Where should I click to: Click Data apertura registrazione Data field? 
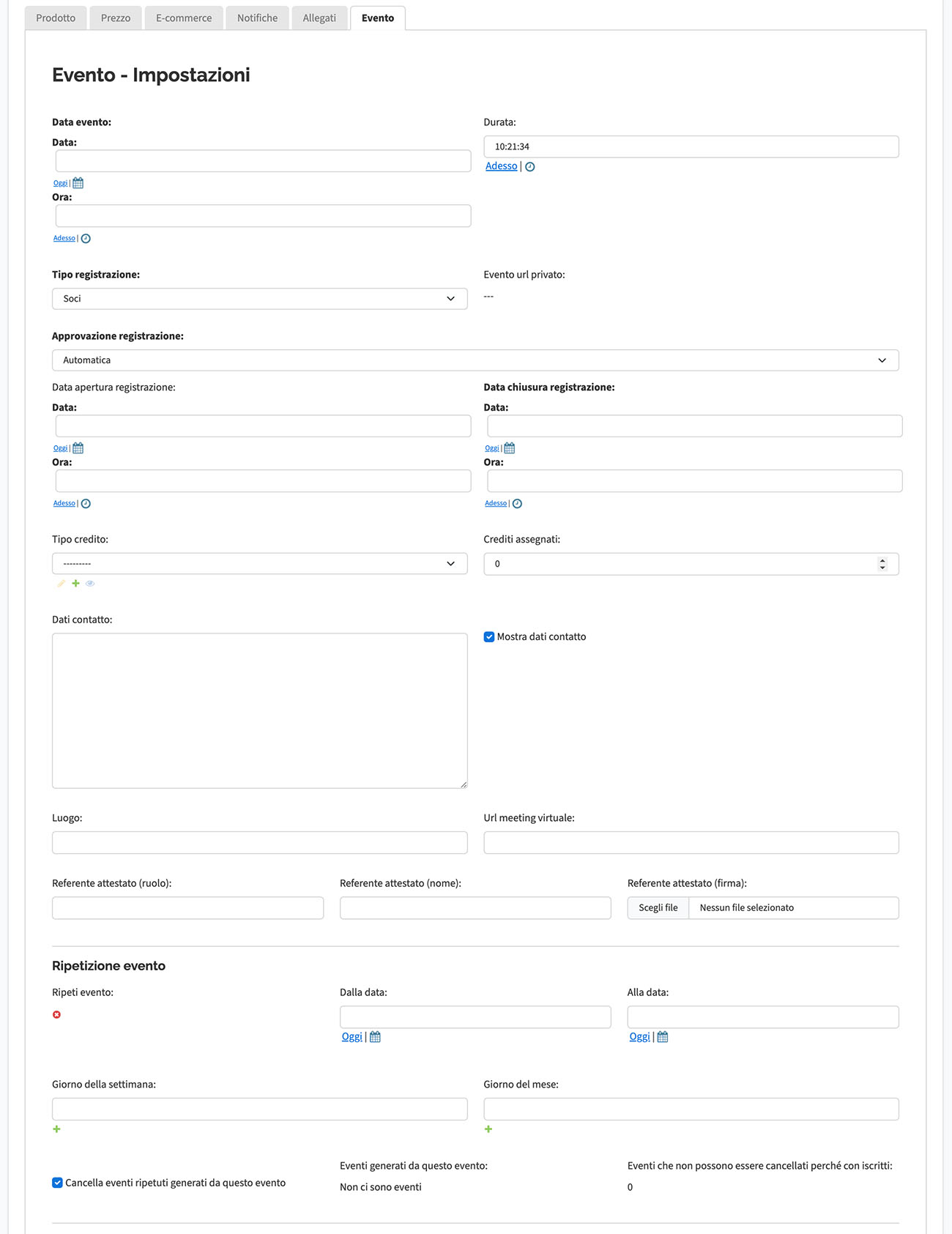click(x=264, y=426)
